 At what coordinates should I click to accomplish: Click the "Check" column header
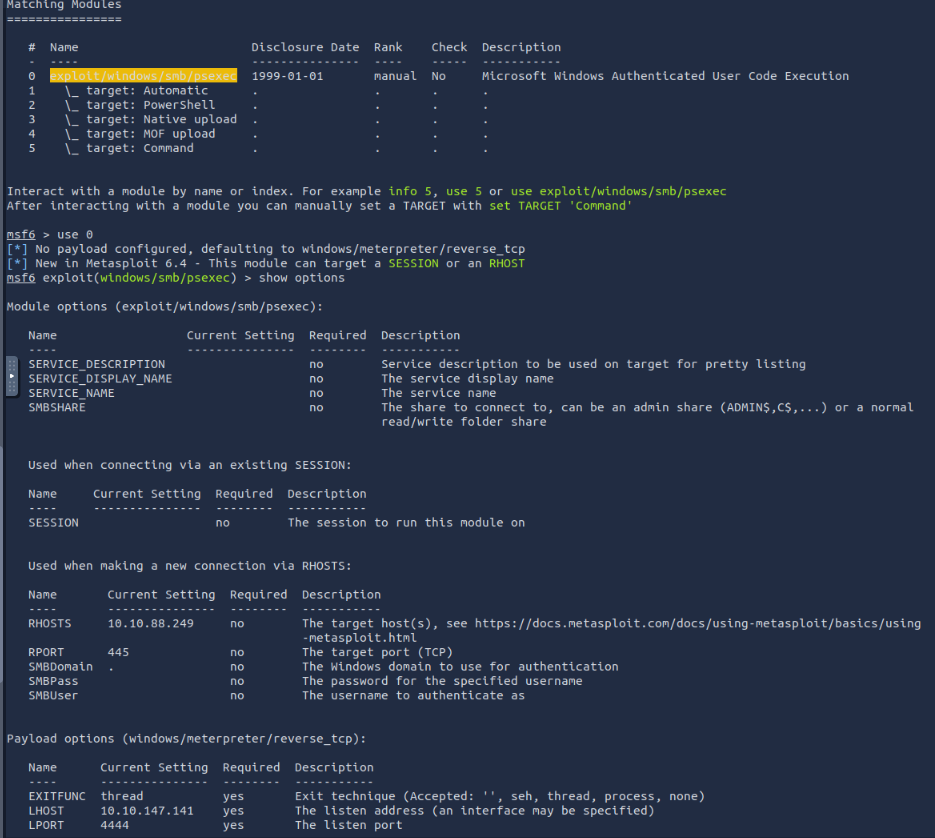pyautogui.click(x=450, y=47)
